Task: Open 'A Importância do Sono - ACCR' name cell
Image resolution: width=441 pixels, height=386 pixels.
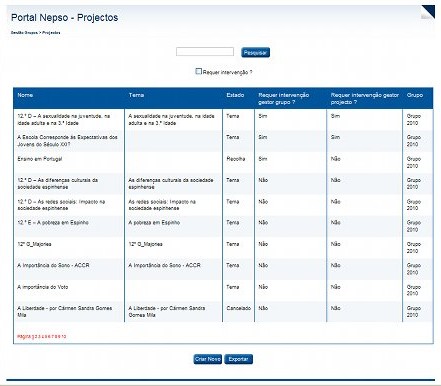Action: [x=53, y=265]
